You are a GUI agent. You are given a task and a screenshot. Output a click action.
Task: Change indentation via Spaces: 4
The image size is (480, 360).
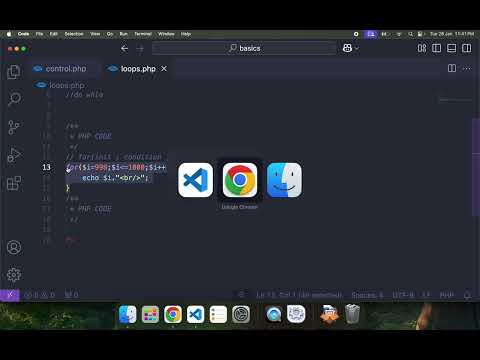tap(367, 295)
